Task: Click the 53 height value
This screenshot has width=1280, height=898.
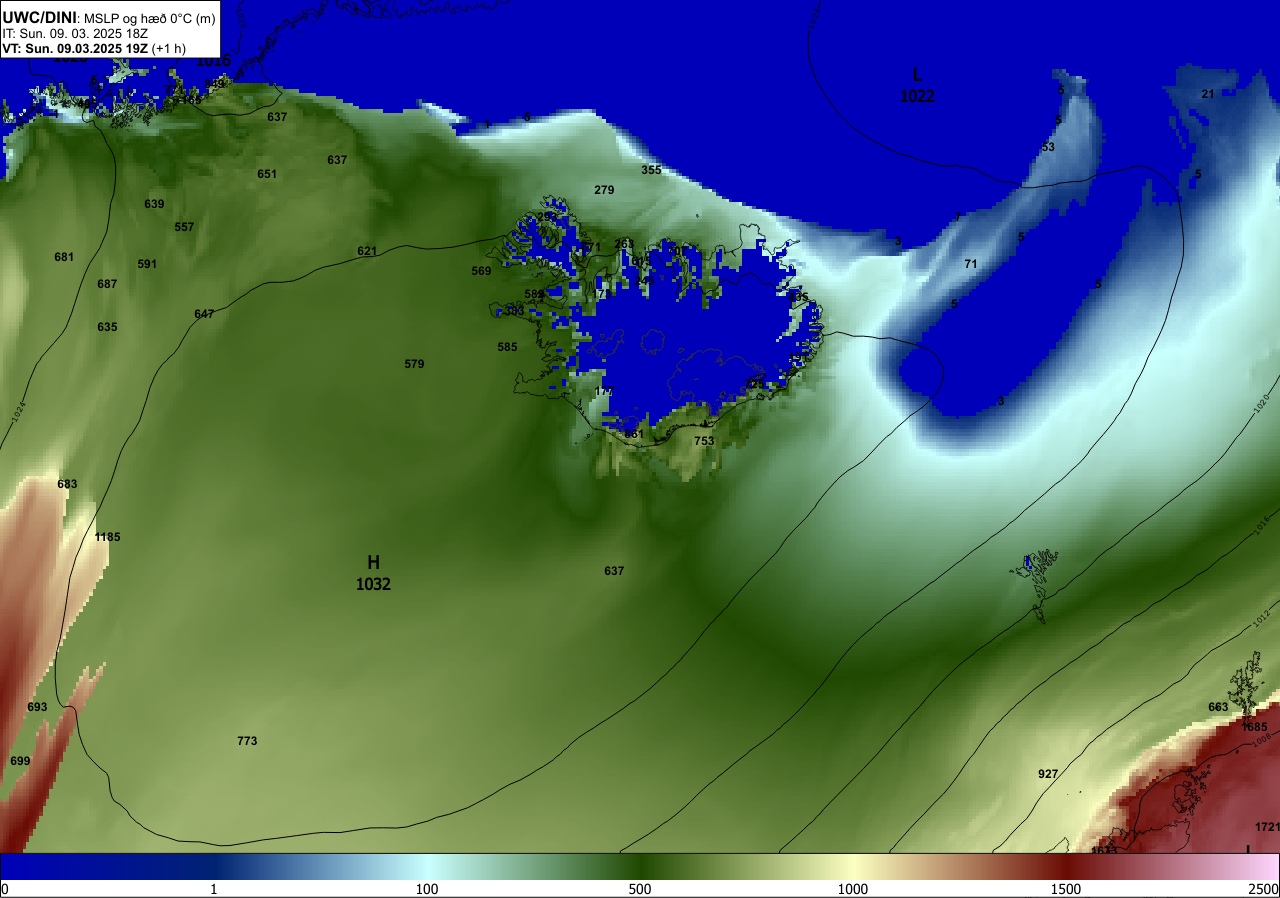Action: tap(1048, 147)
